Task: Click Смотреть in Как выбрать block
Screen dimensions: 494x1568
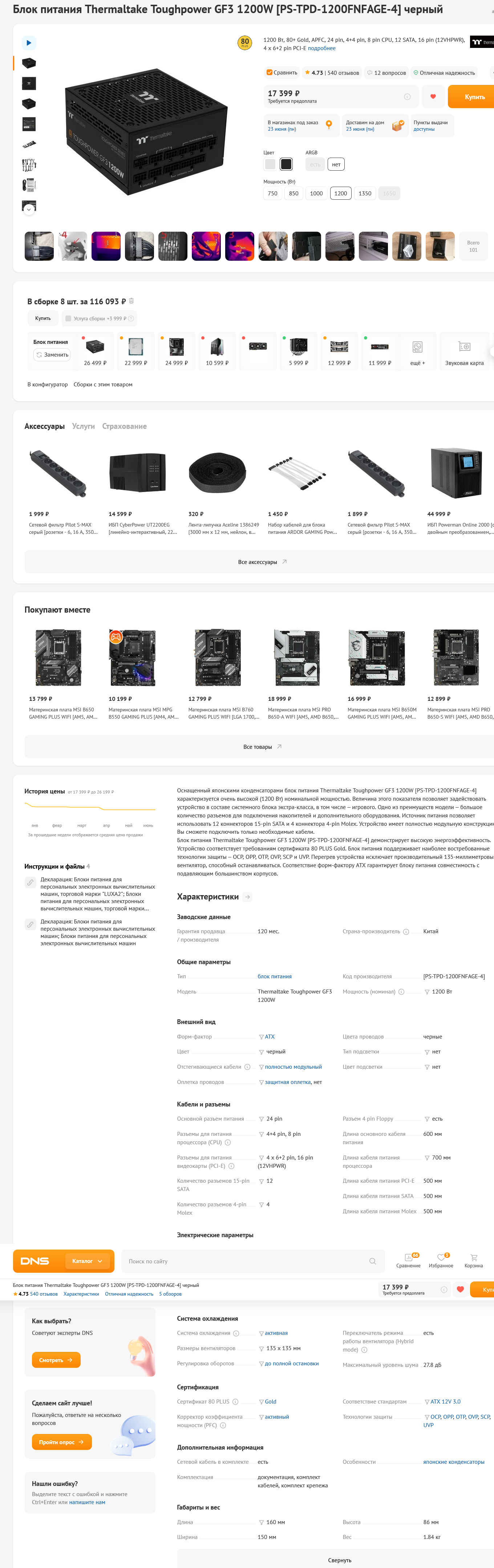Action: point(56,1360)
